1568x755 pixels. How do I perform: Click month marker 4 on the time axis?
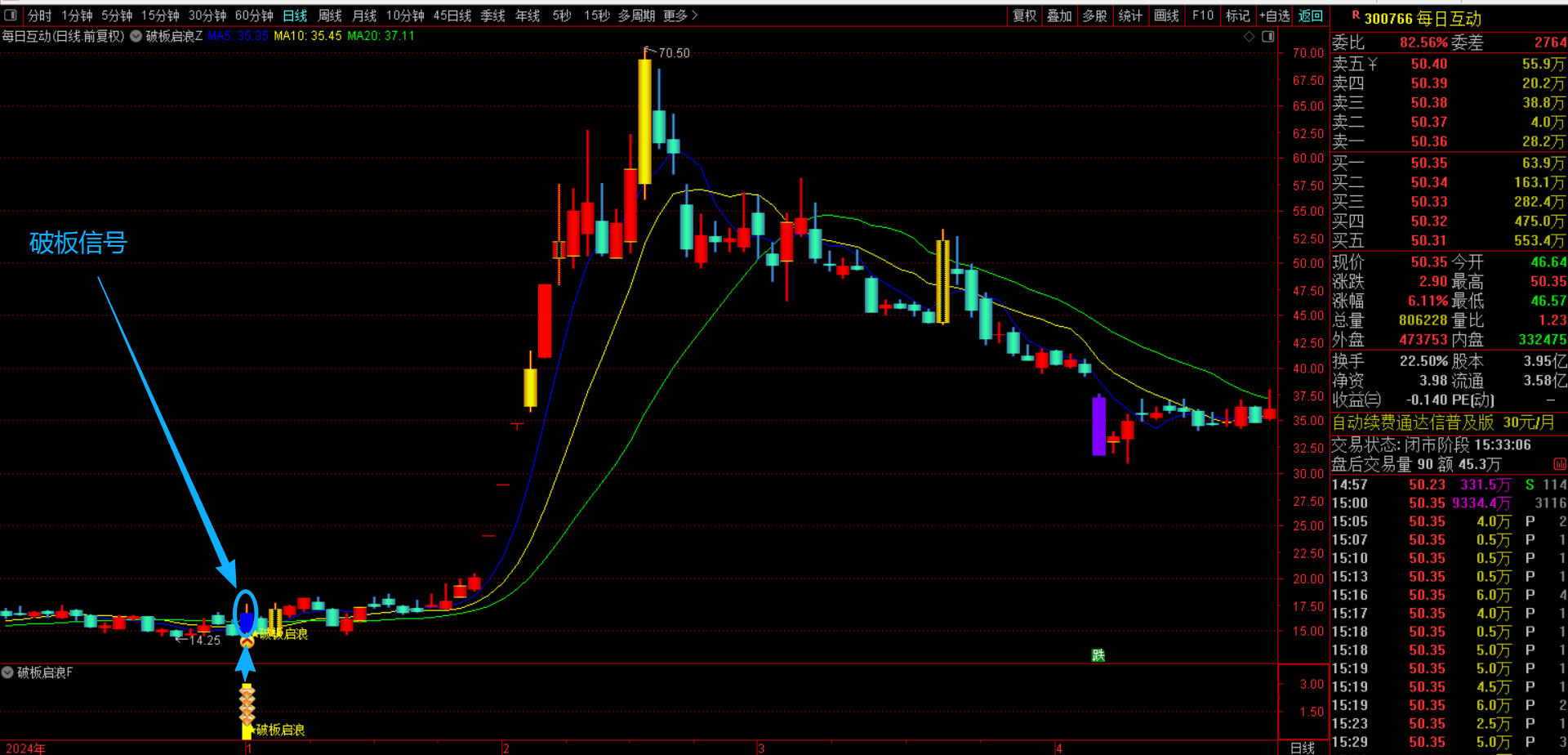coord(1058,748)
